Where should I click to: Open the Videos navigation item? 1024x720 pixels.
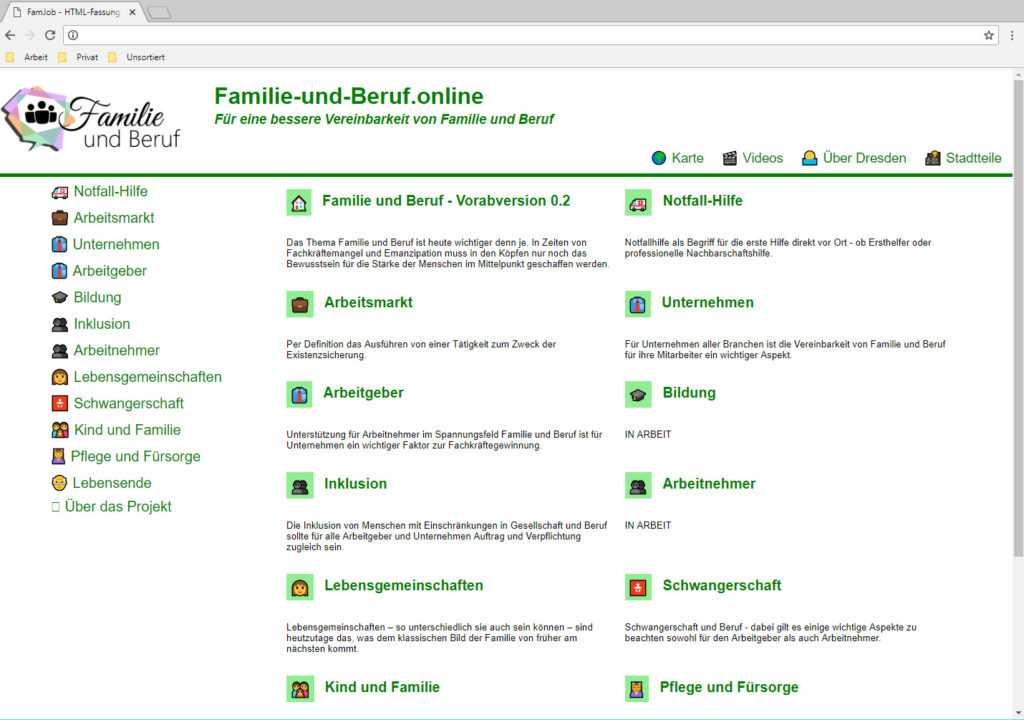point(753,158)
